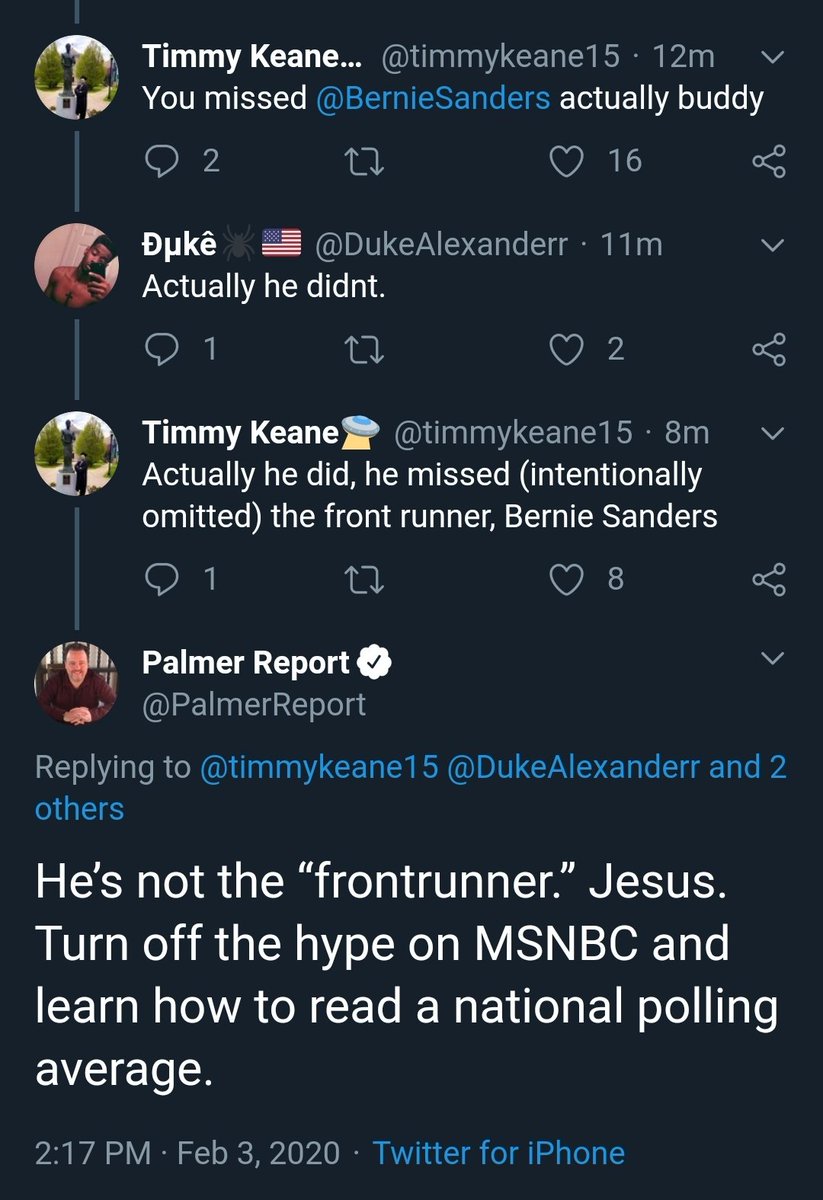This screenshot has height=1200, width=823.
Task: View Palmer Report's profile picture
Action: pyautogui.click(x=77, y=683)
